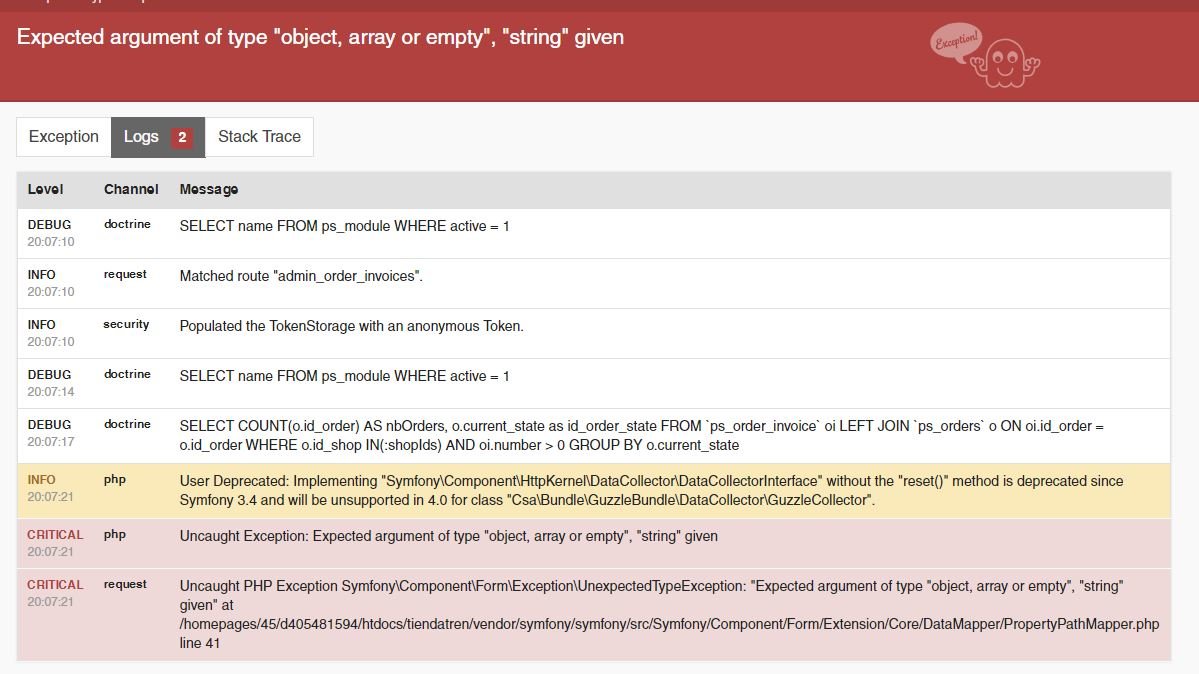This screenshot has height=674, width=1199.
Task: Click the doctrine channel in the 20:07:17 row
Action: coord(127,424)
